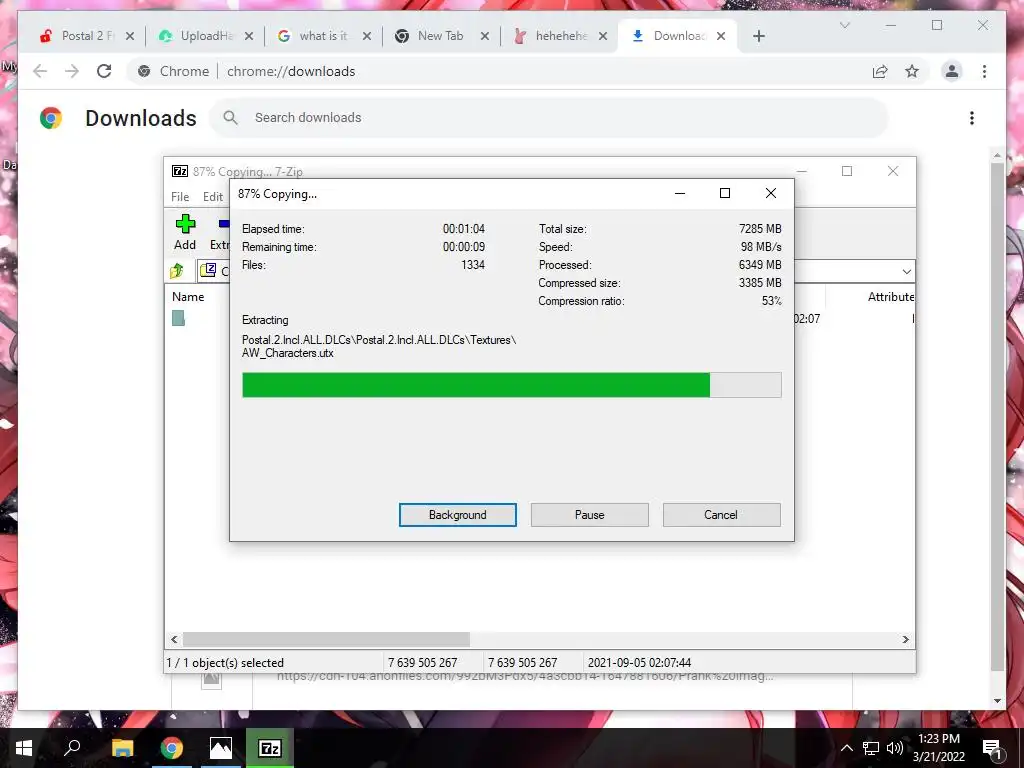Viewport: 1024px width, 768px height.
Task: Click the Attributes column header
Action: click(x=890, y=296)
